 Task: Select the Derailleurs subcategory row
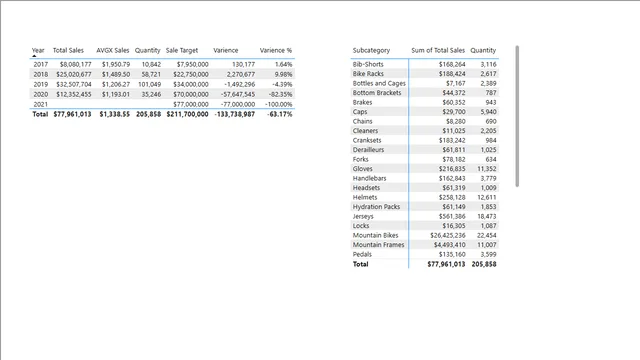(424, 149)
